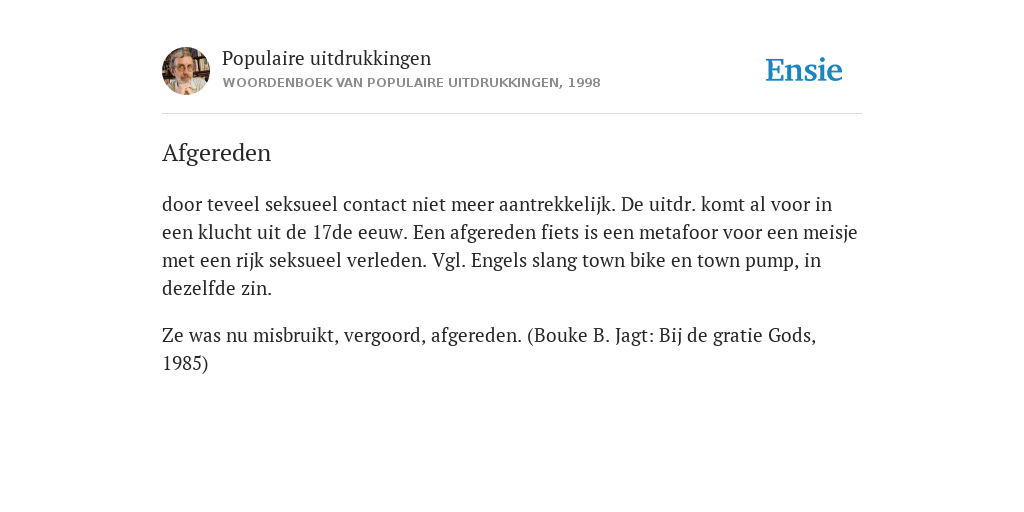Click the year '1985)' in the citation

tap(185, 364)
